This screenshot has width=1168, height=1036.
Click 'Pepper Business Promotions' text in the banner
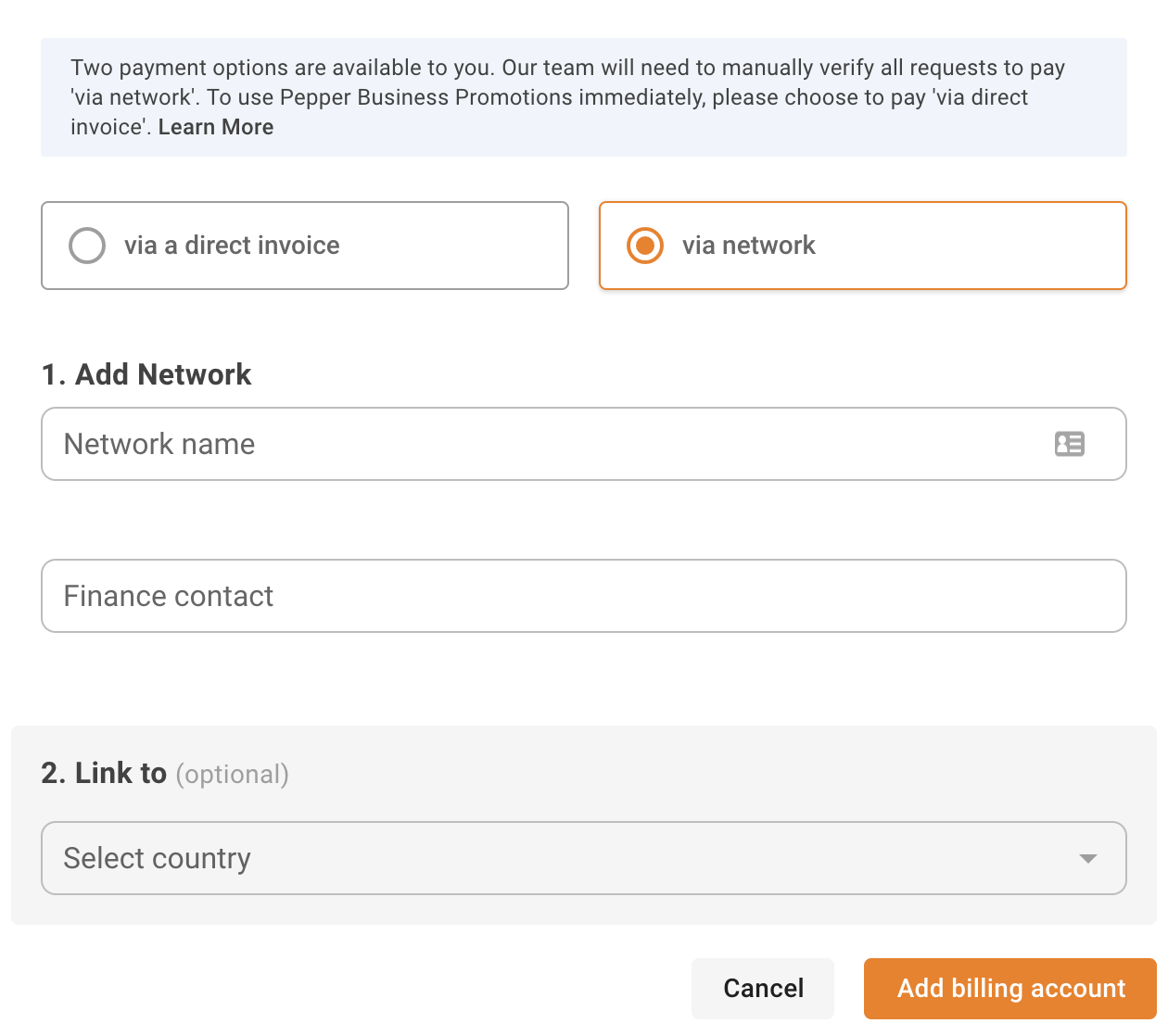(x=425, y=97)
